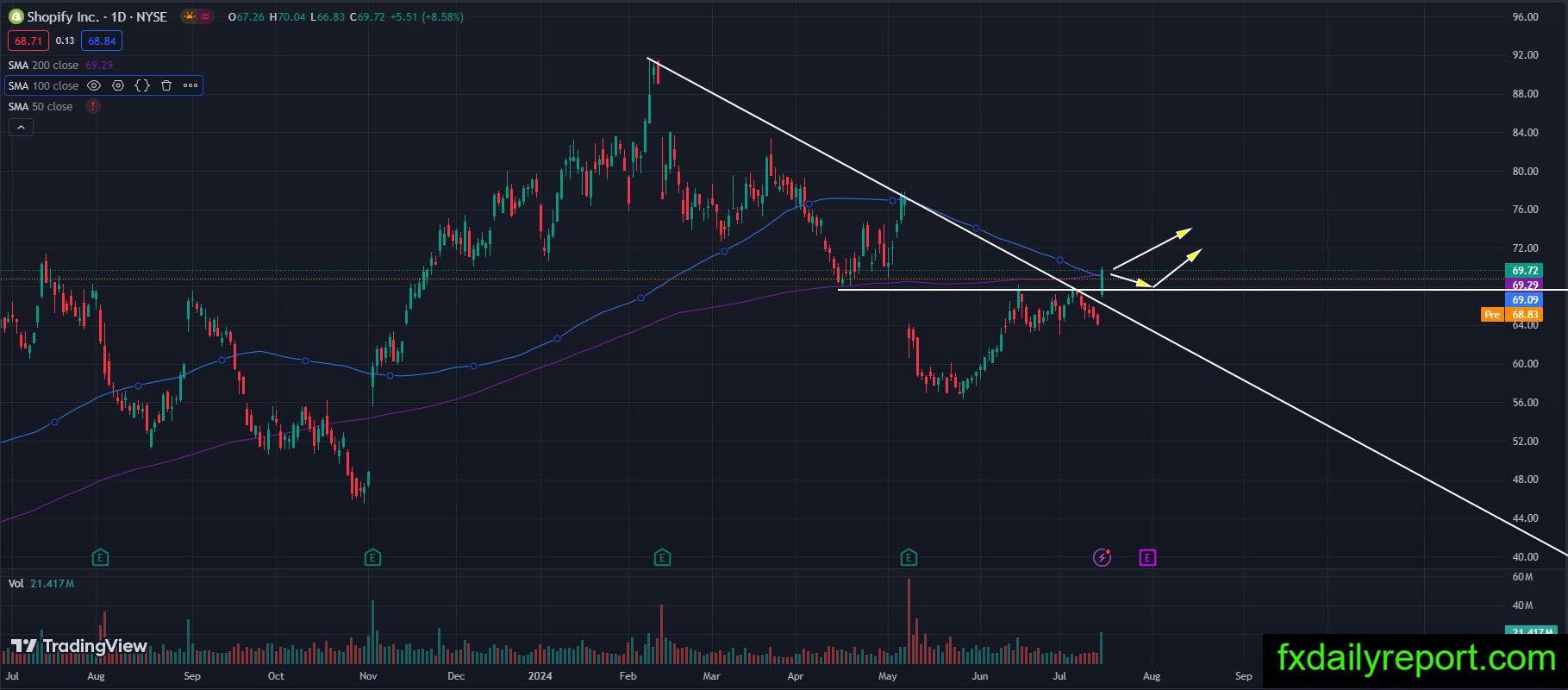The height and width of the screenshot is (690, 1568).
Task: Click the purple 69.29 axis price label
Action: point(1525,285)
